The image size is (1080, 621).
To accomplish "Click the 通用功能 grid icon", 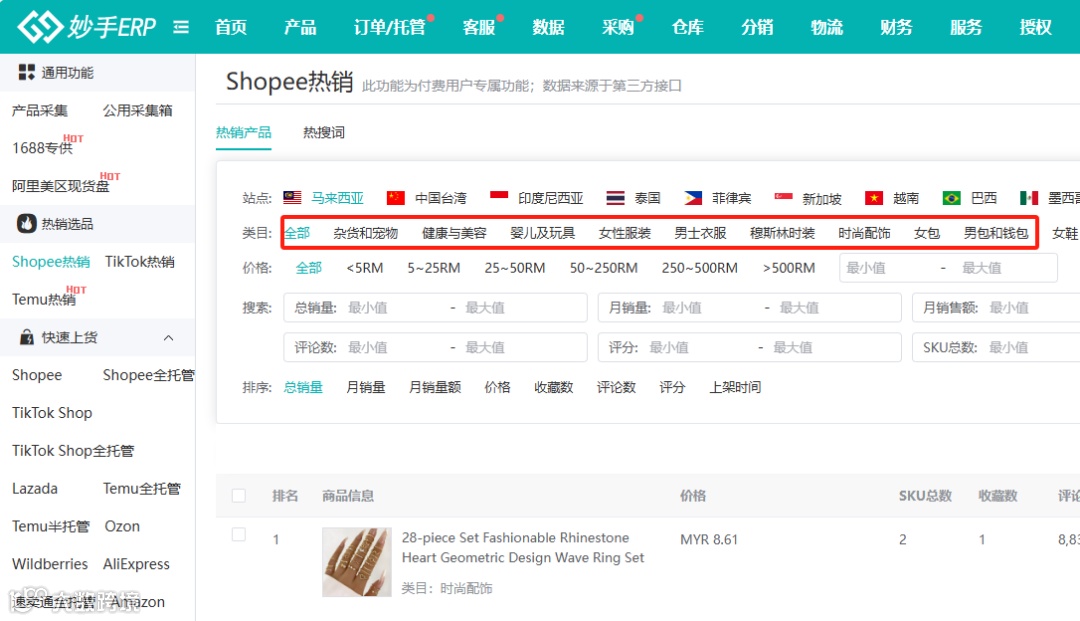I will pos(26,72).
